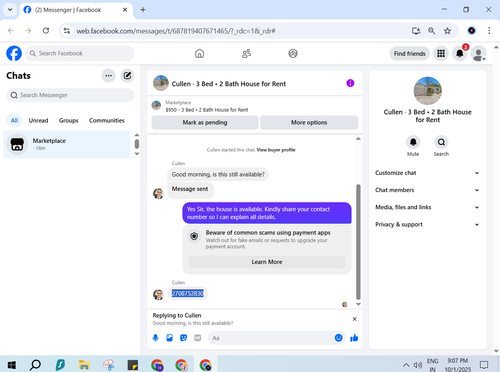This screenshot has height=372, width=500.
Task: Open Chats options three-dot menu
Action: click(x=108, y=76)
